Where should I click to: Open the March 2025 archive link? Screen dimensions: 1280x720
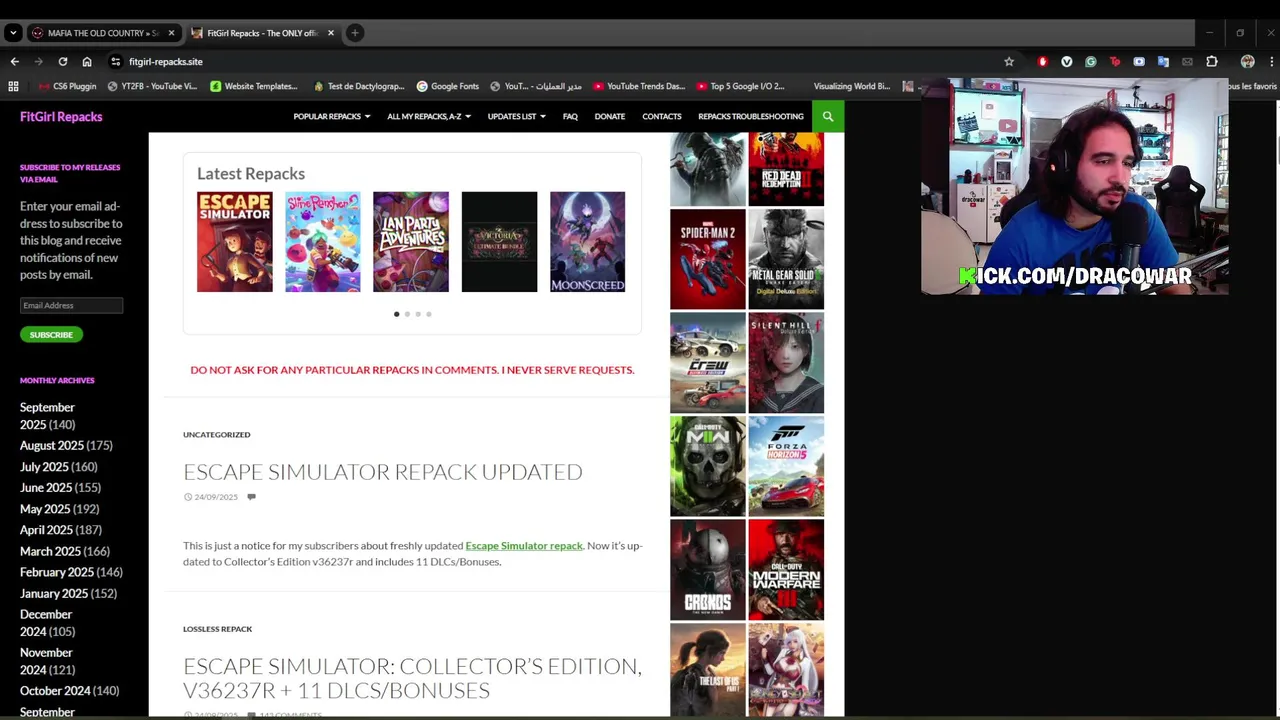click(x=50, y=552)
